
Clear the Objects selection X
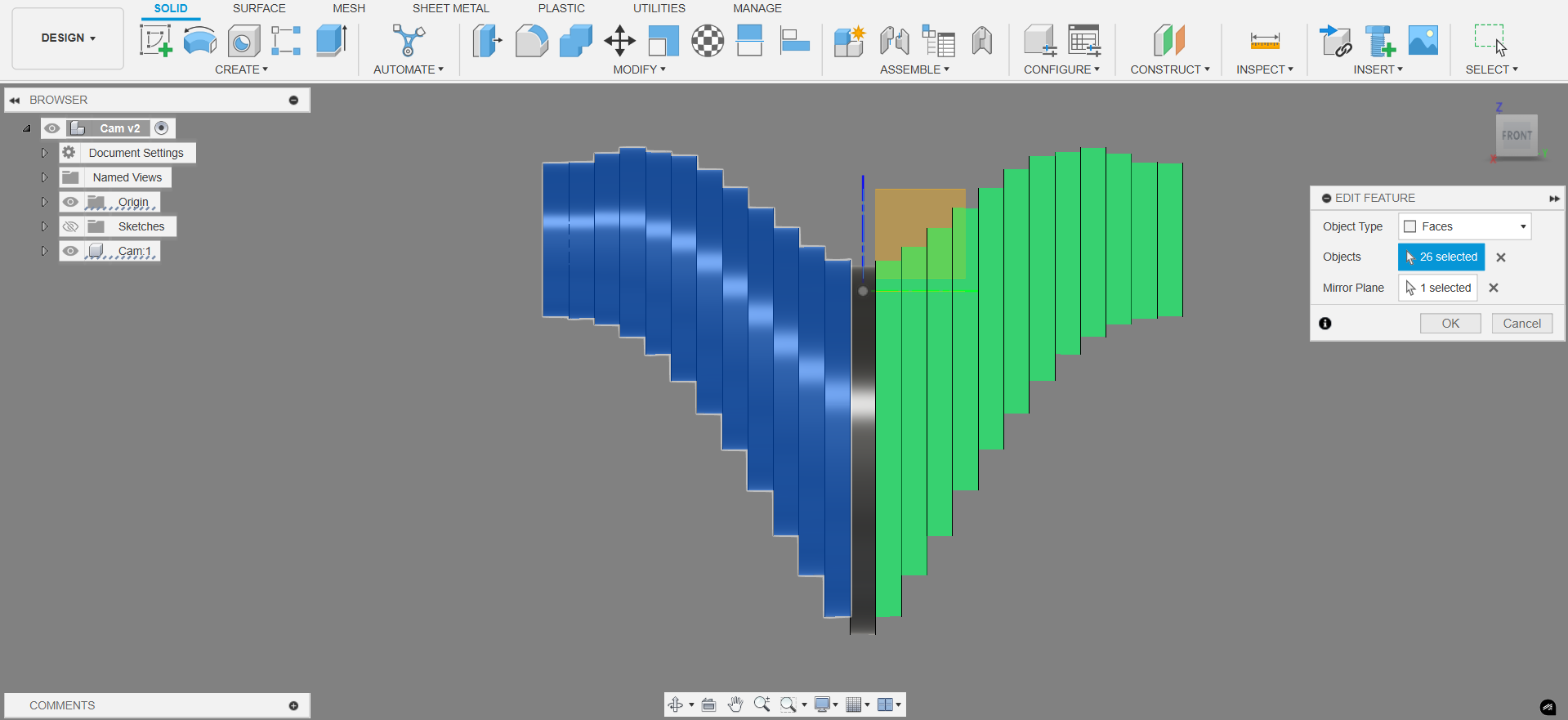[1500, 257]
